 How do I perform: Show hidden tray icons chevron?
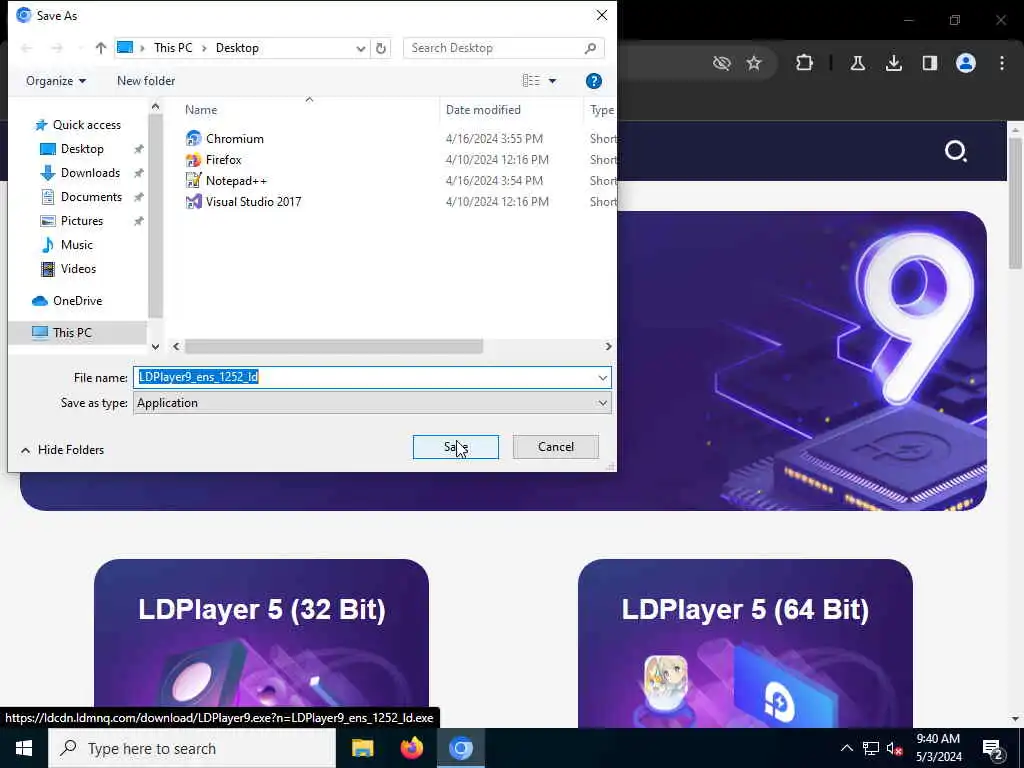(846, 748)
